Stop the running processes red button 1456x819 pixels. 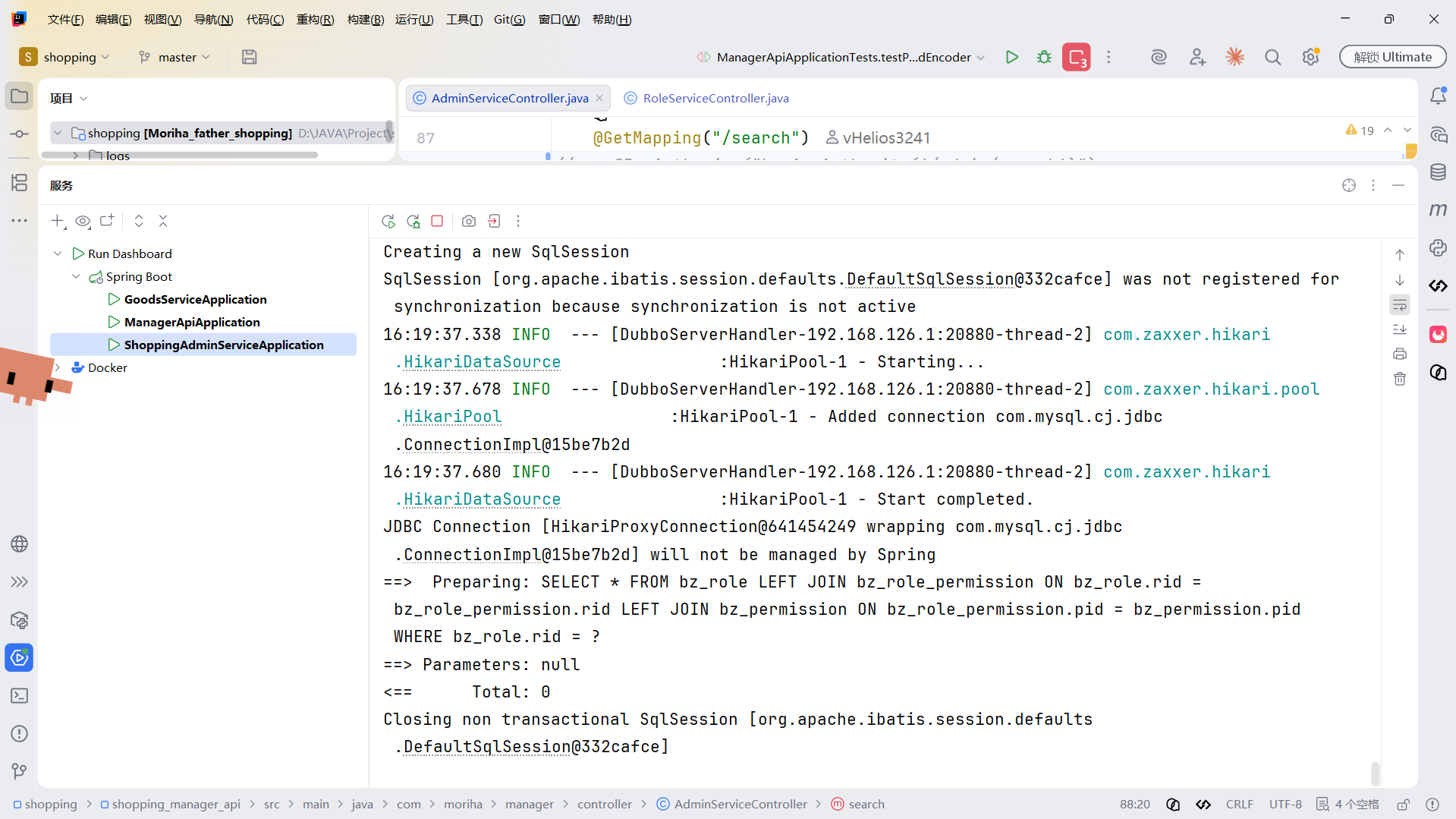(x=1076, y=57)
